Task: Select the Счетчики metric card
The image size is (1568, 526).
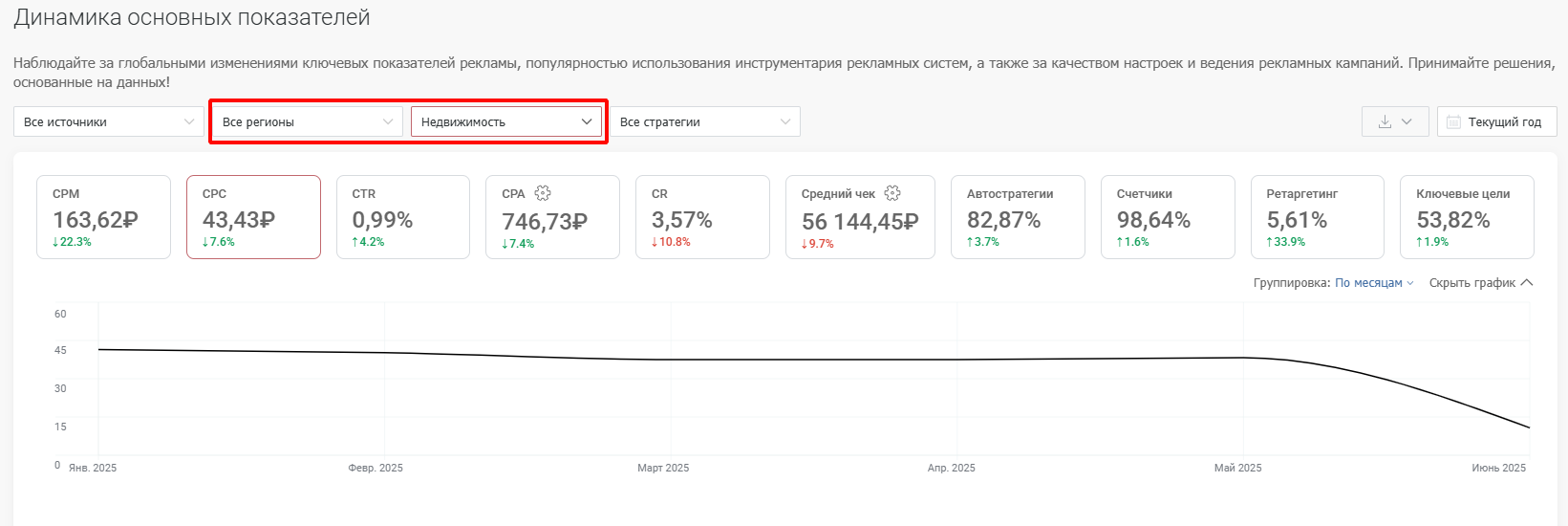Action: [1168, 217]
